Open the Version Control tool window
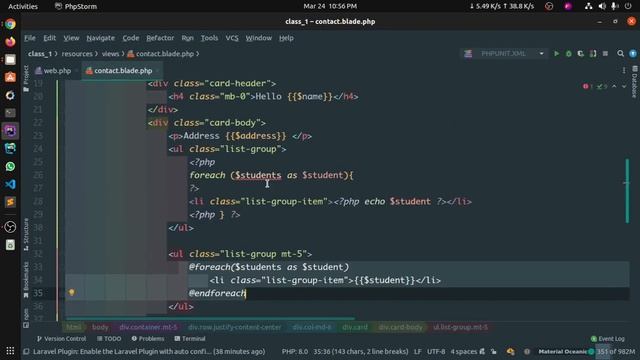 pyautogui.click(x=61, y=339)
